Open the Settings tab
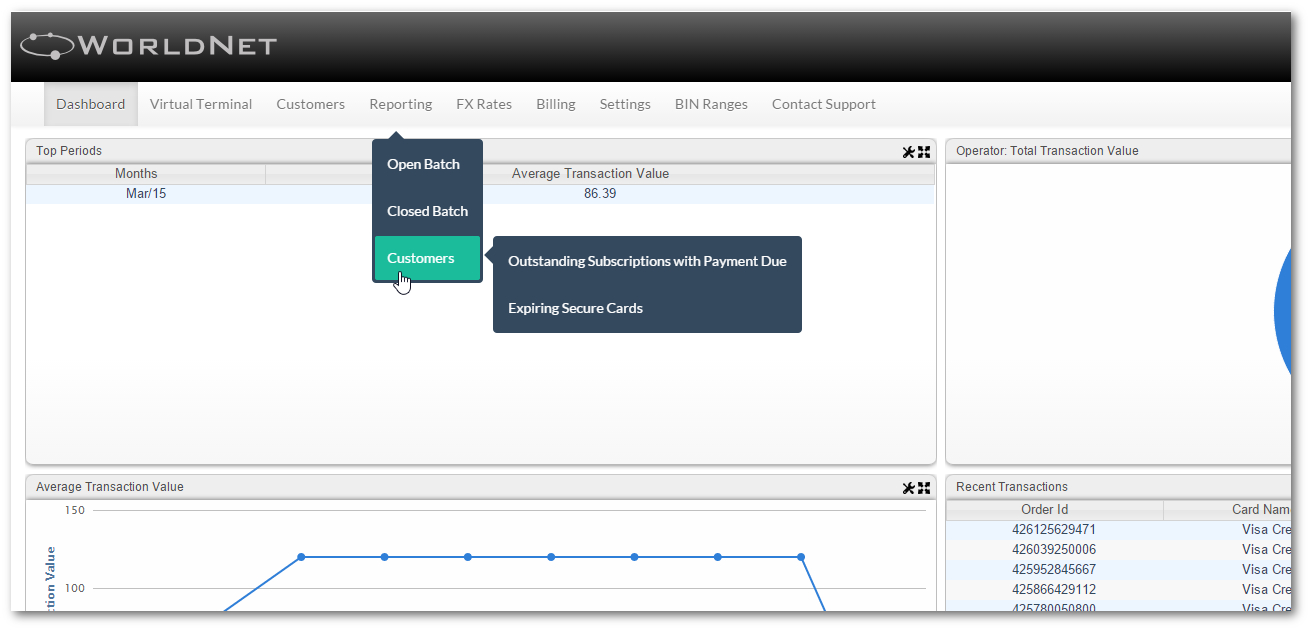 (625, 104)
